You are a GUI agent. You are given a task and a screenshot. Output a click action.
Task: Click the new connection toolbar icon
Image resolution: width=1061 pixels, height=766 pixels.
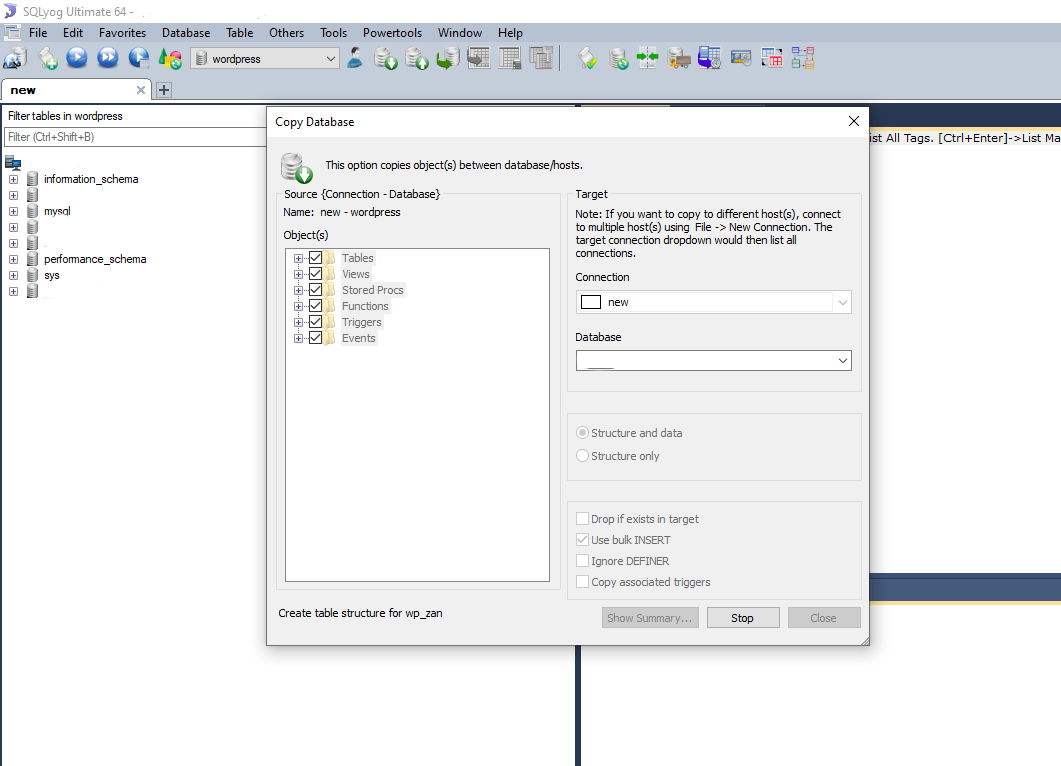(14, 59)
